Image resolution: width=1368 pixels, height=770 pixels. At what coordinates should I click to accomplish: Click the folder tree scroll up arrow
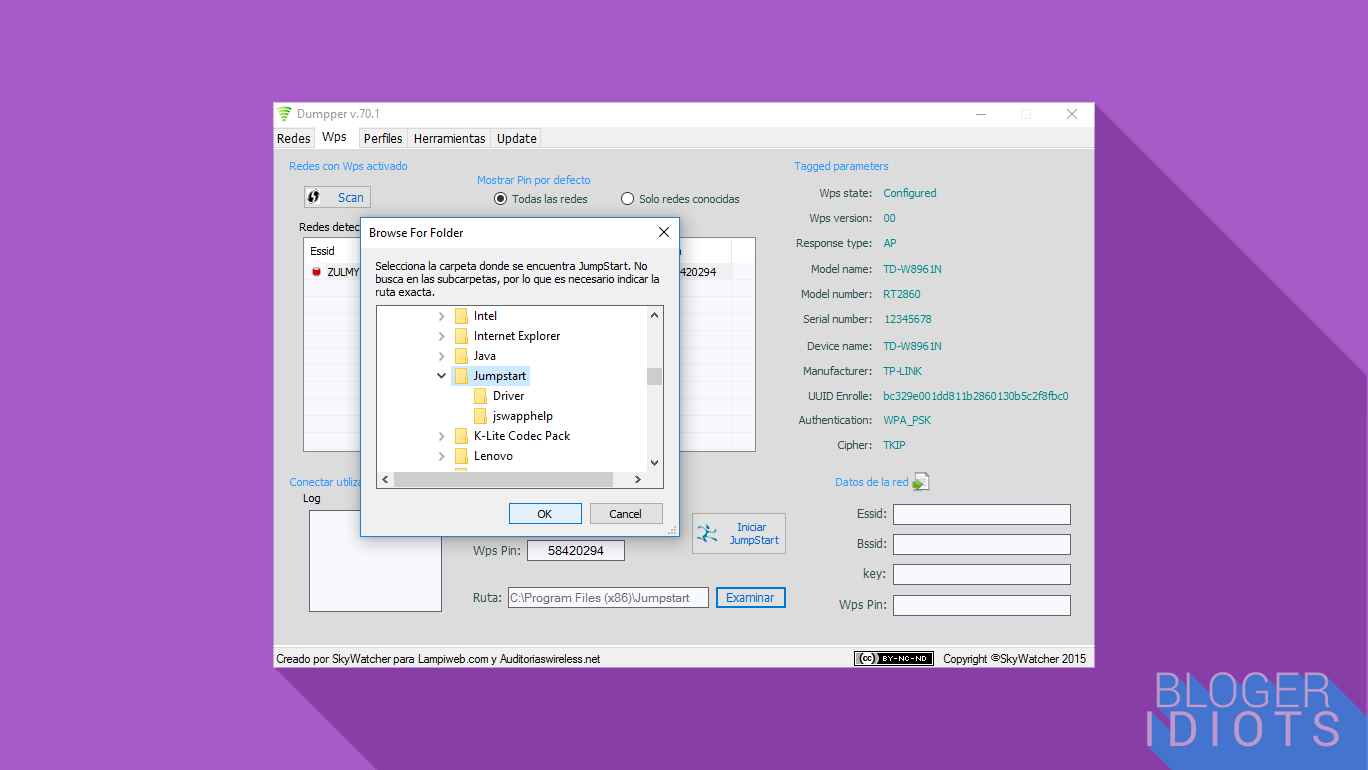tap(655, 316)
